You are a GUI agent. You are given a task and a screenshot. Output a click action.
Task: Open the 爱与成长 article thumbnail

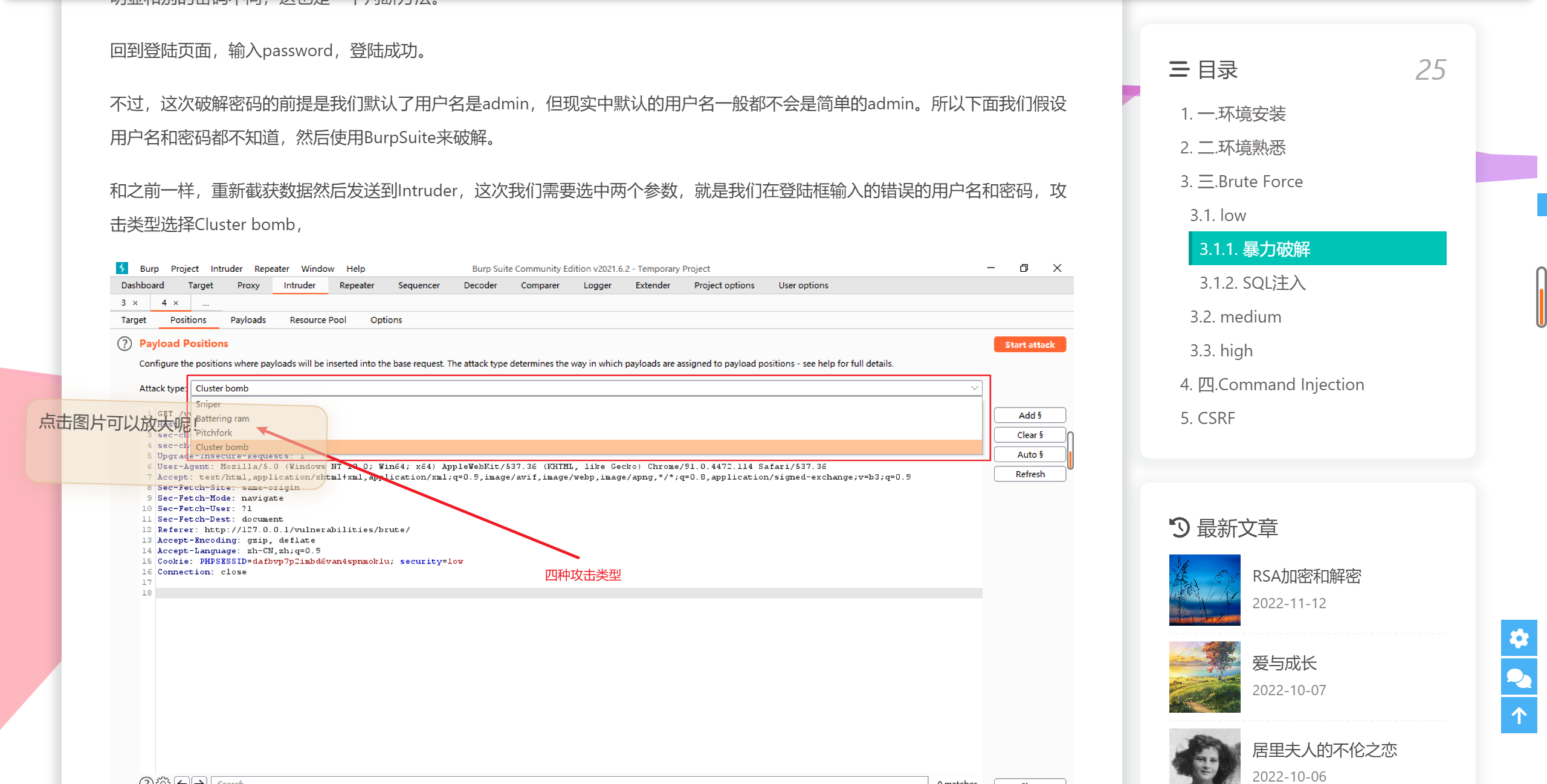(x=1204, y=676)
